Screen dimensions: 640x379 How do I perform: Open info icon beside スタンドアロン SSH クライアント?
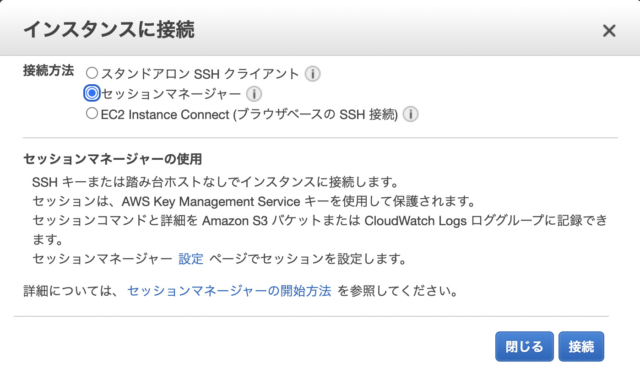coord(313,74)
